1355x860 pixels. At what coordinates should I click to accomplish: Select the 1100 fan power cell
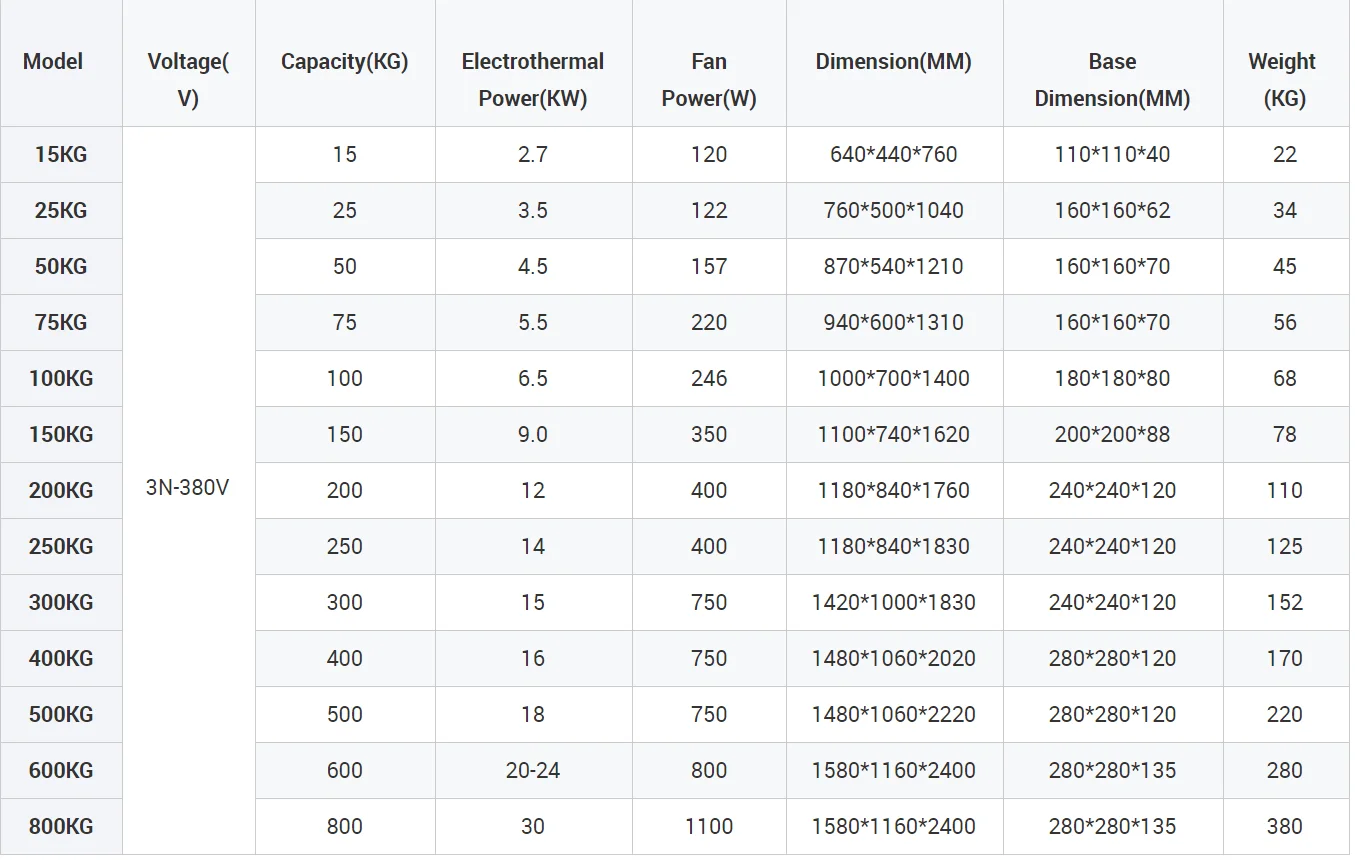pyautogui.click(x=708, y=827)
